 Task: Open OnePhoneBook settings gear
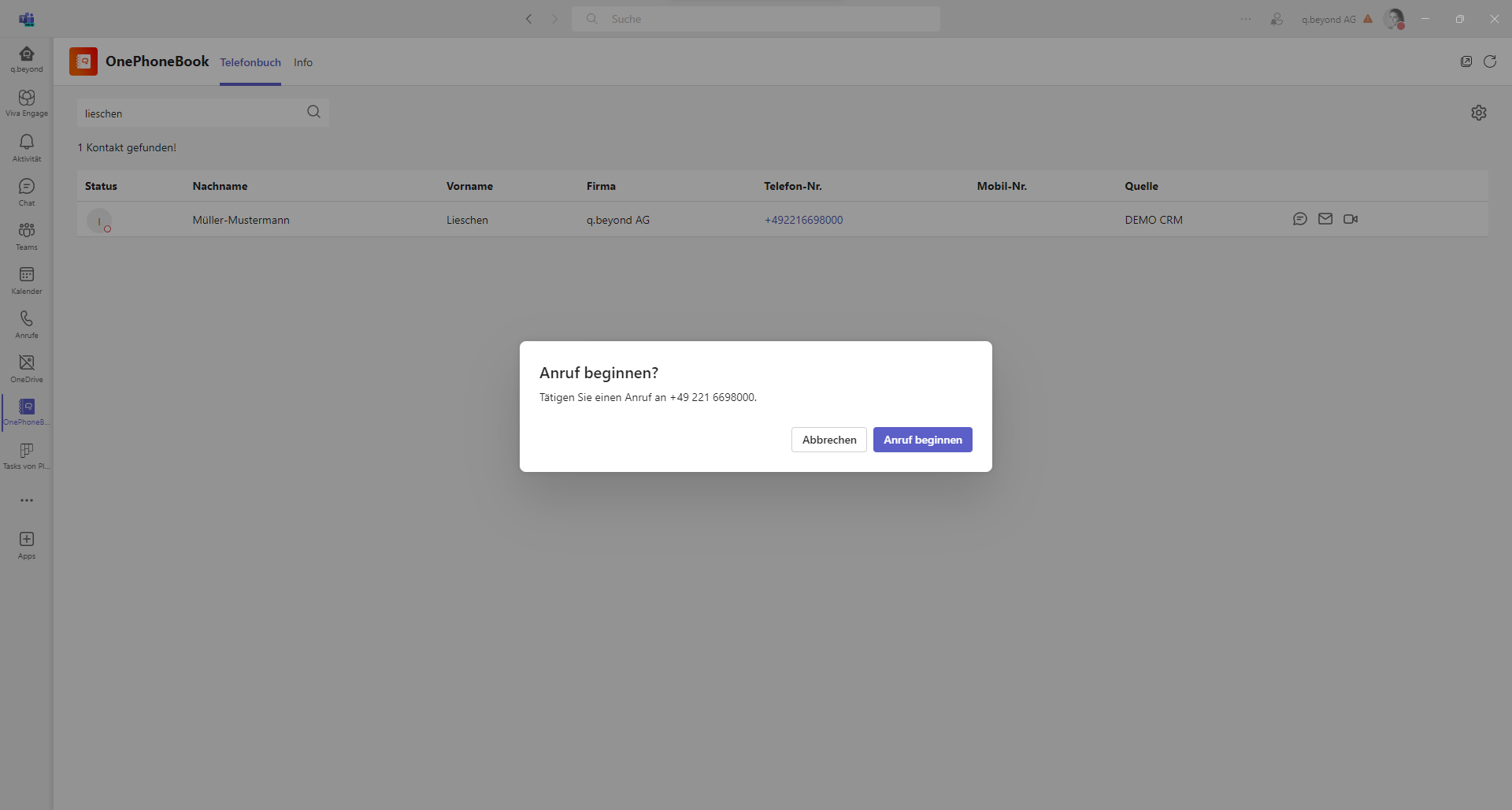click(1479, 113)
